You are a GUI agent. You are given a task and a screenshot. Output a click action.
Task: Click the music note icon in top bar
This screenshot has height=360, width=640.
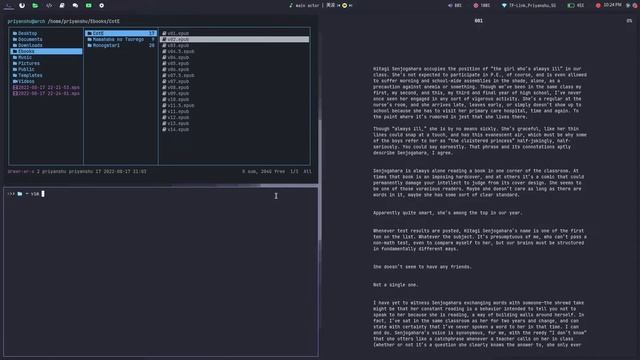point(291,5)
